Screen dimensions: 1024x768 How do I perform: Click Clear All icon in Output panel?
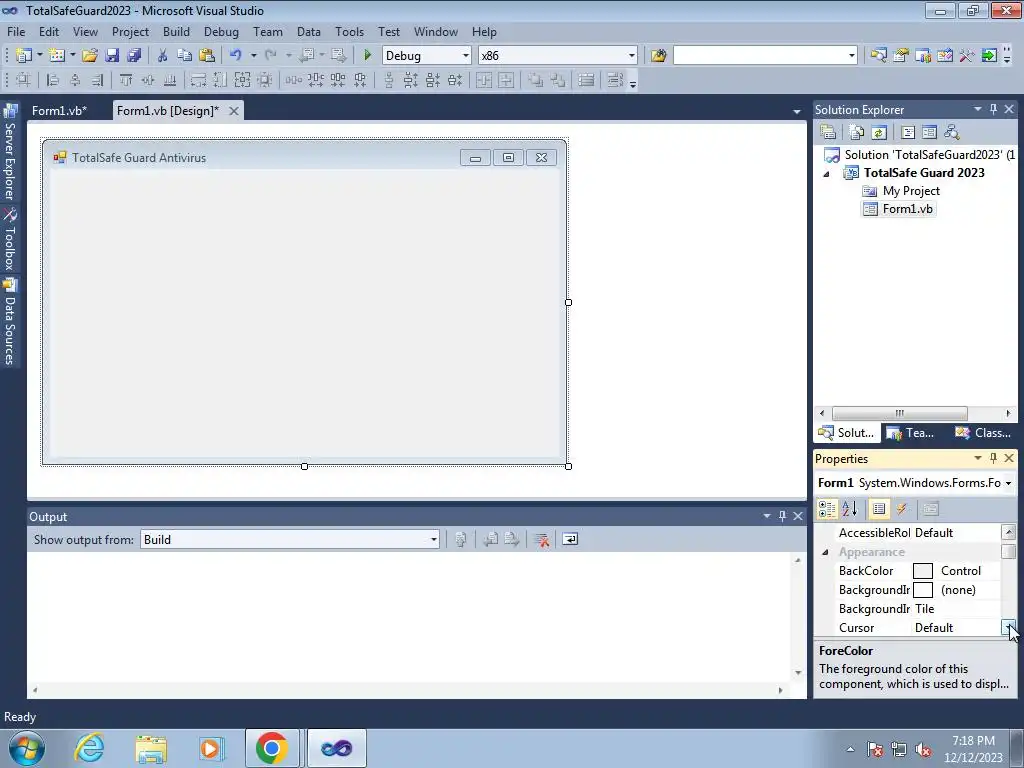pos(541,539)
